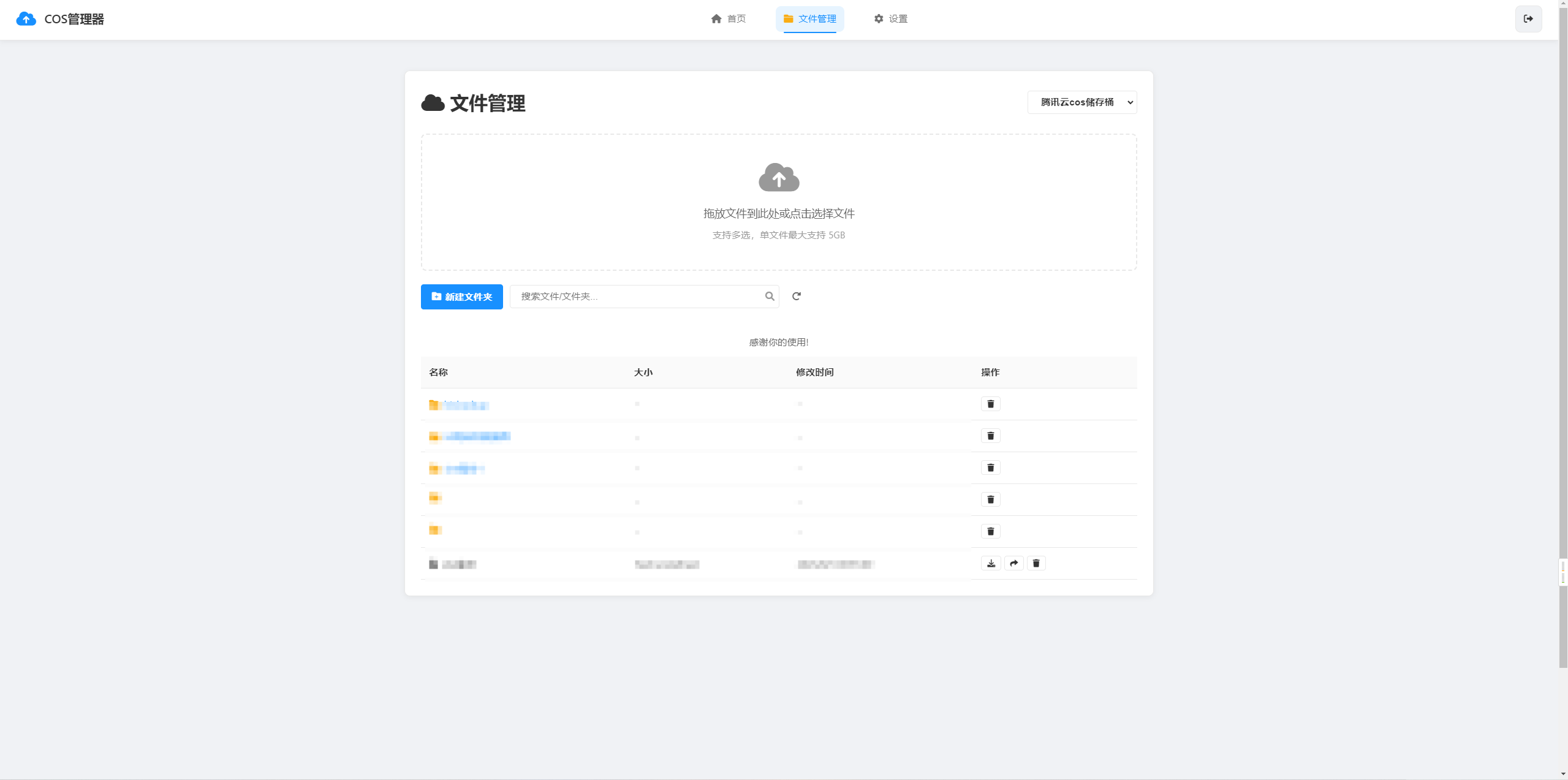The height and width of the screenshot is (780, 1568).
Task: Click the refresh icon beside the search box
Action: [796, 297]
